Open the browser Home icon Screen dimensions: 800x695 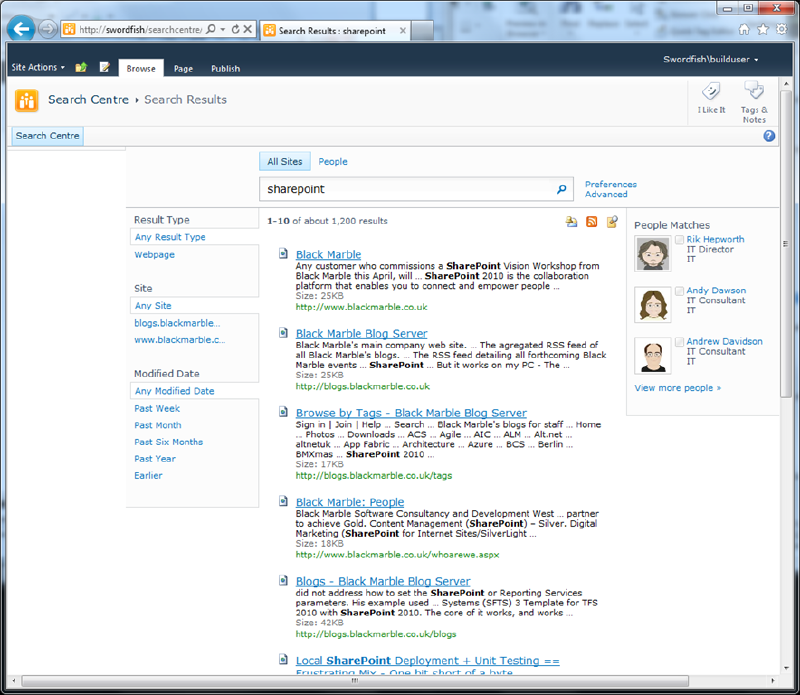pyautogui.click(x=744, y=29)
